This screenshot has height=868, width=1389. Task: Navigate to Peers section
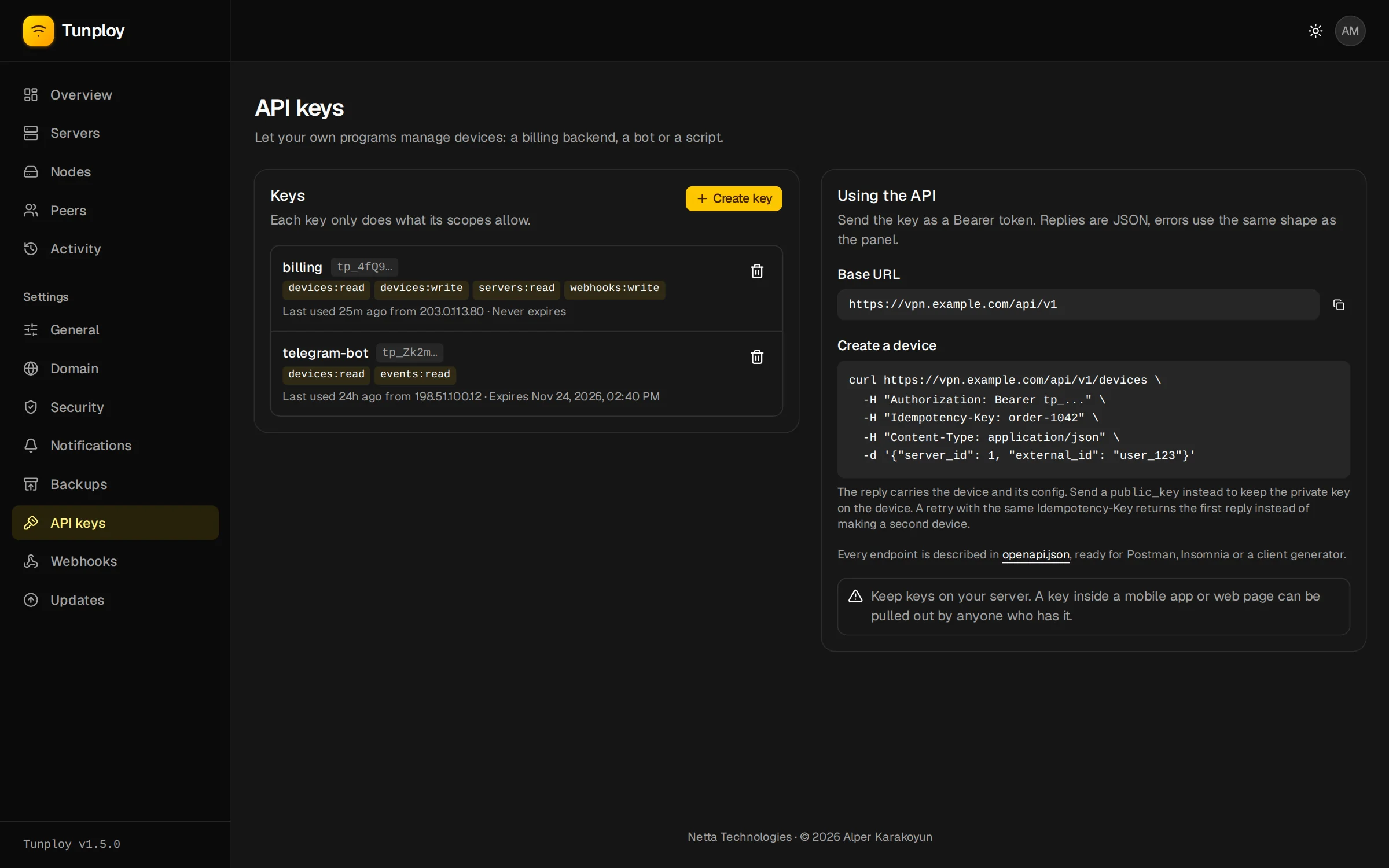click(x=115, y=210)
